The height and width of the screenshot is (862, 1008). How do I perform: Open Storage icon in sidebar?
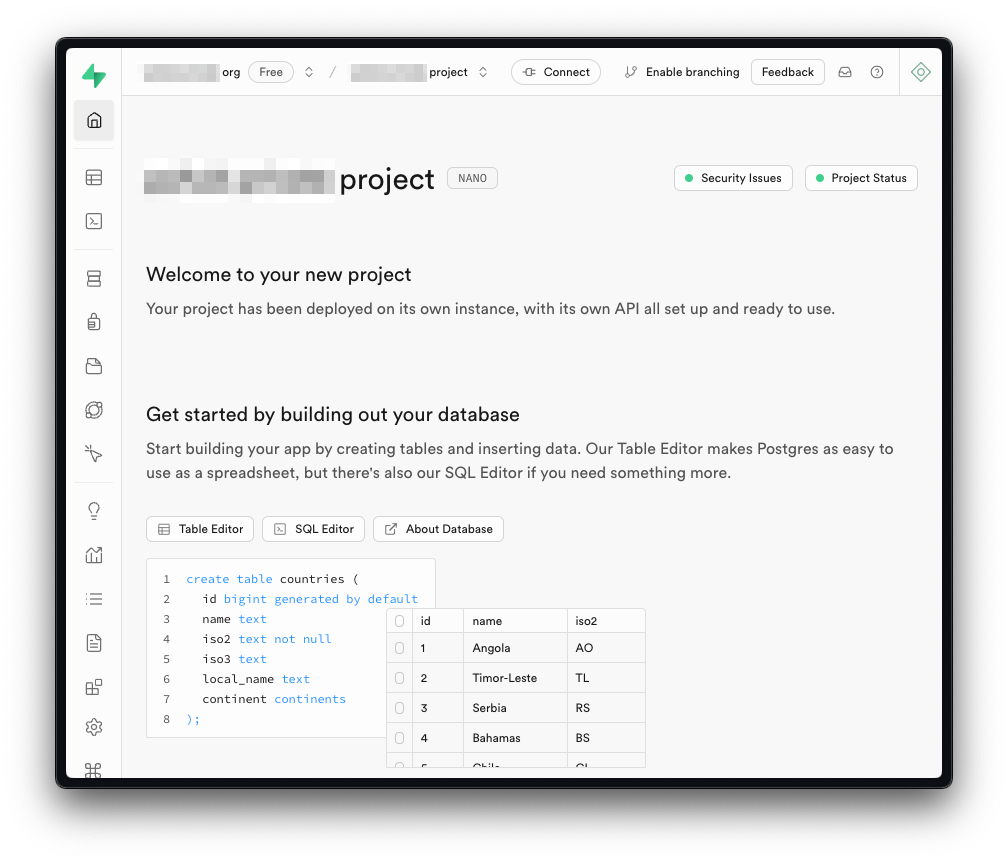coord(94,366)
